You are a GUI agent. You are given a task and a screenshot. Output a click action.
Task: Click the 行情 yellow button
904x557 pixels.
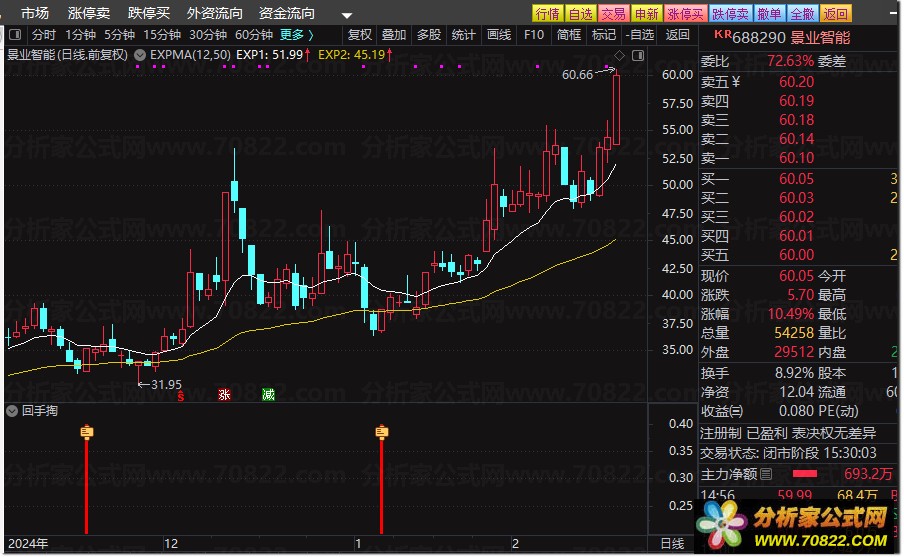pyautogui.click(x=547, y=14)
